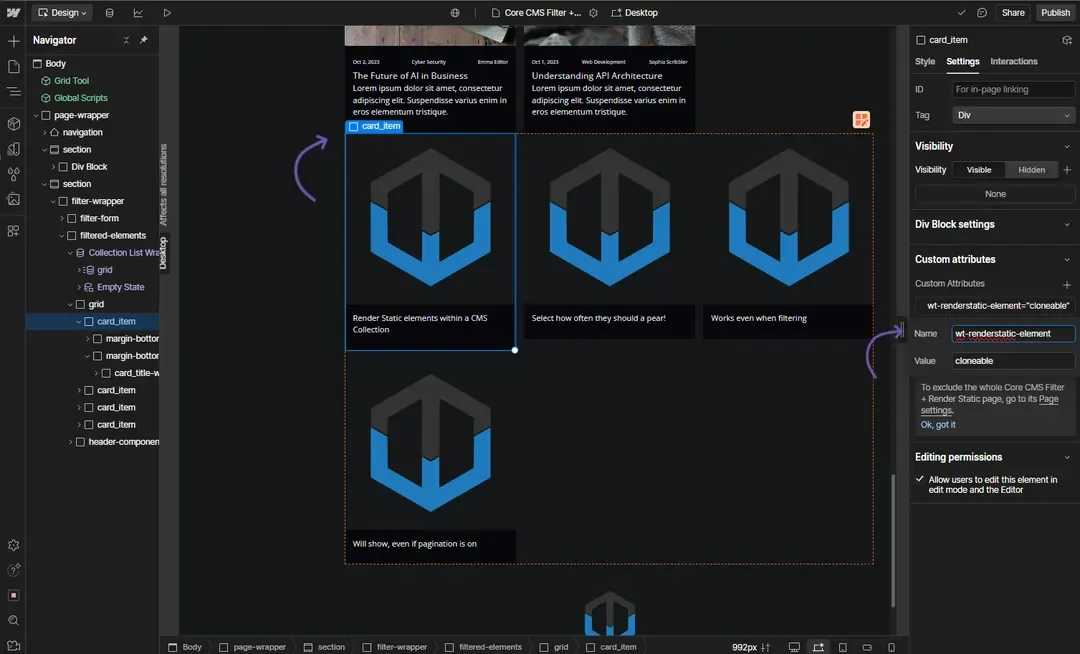Viewport: 1080px width, 654px height.
Task: Pin the Navigator panel
Action: (x=143, y=40)
